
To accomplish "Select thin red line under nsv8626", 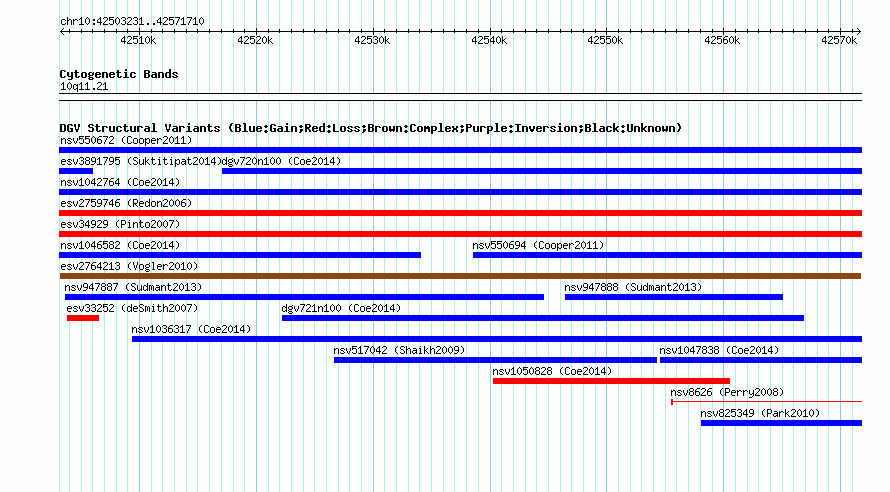I will pos(766,402).
